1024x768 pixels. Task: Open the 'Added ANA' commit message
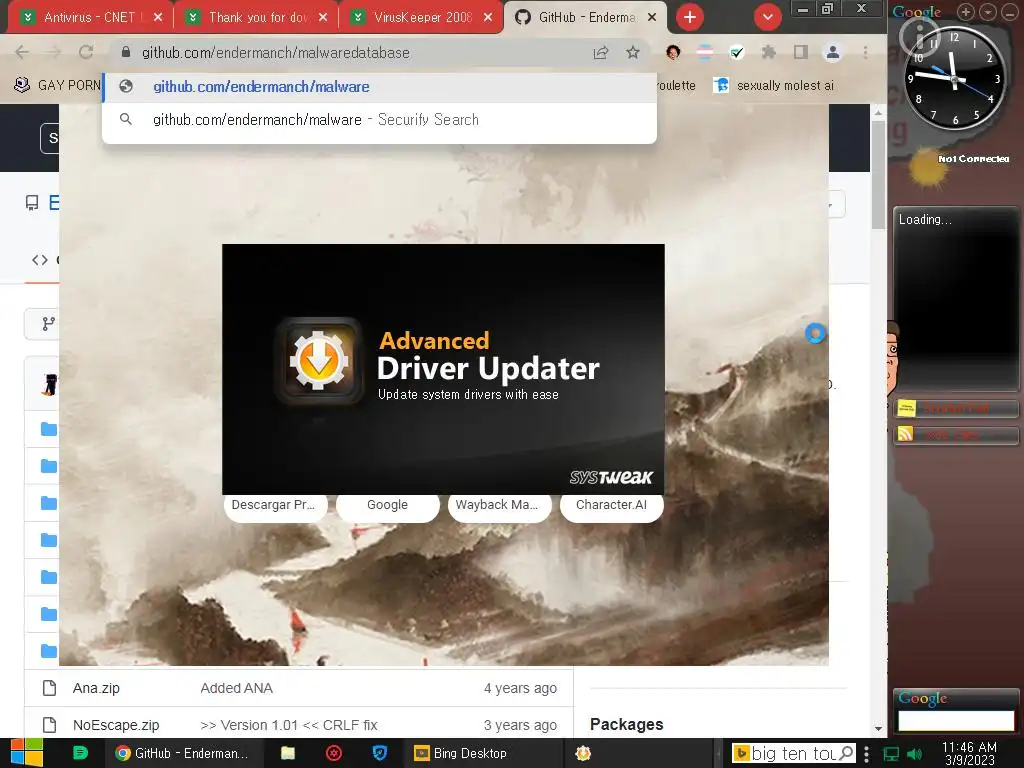(236, 688)
